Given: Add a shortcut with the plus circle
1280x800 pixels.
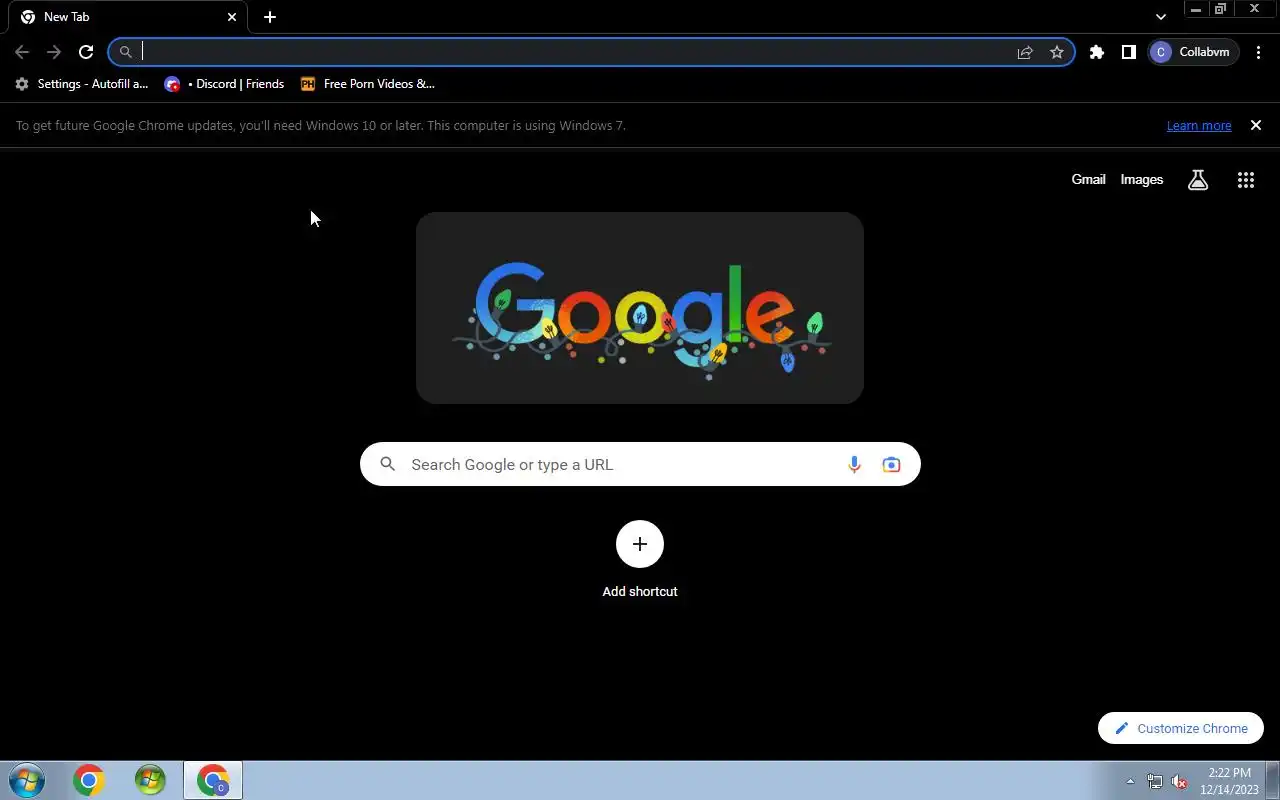Looking at the screenshot, I should click(x=640, y=544).
